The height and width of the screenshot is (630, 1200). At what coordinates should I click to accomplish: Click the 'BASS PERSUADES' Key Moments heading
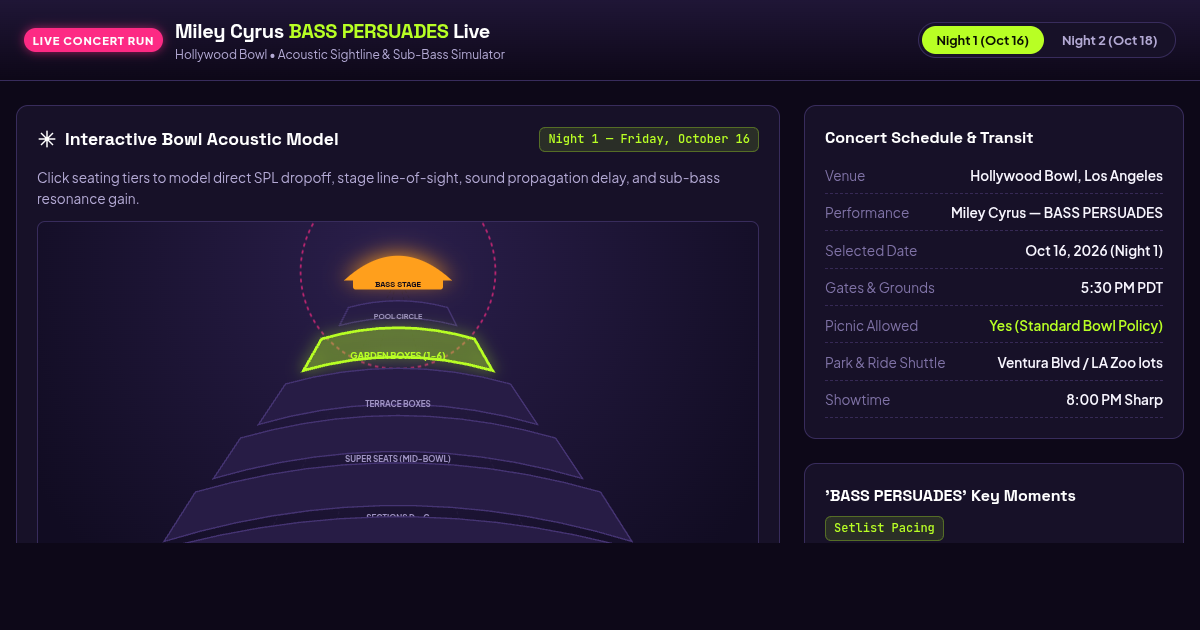click(950, 496)
